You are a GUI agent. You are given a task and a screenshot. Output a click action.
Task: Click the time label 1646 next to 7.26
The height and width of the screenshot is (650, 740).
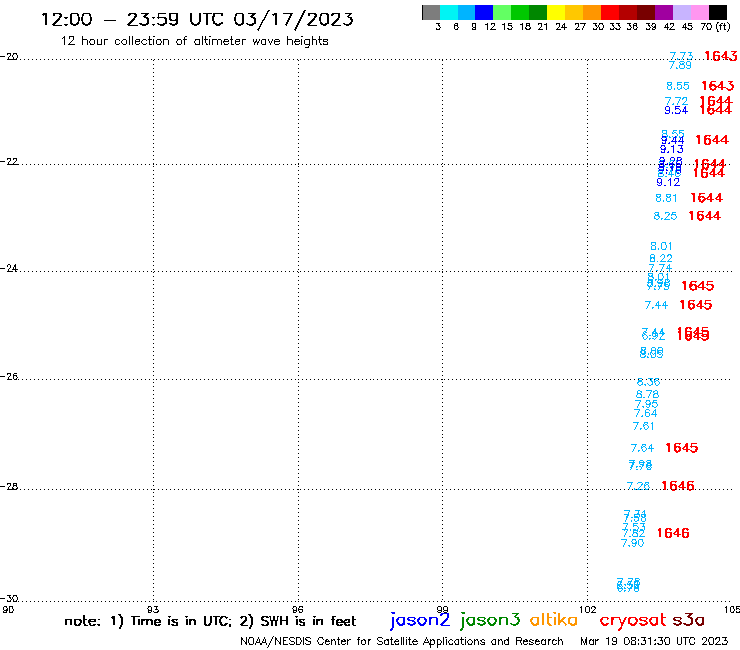click(678, 486)
